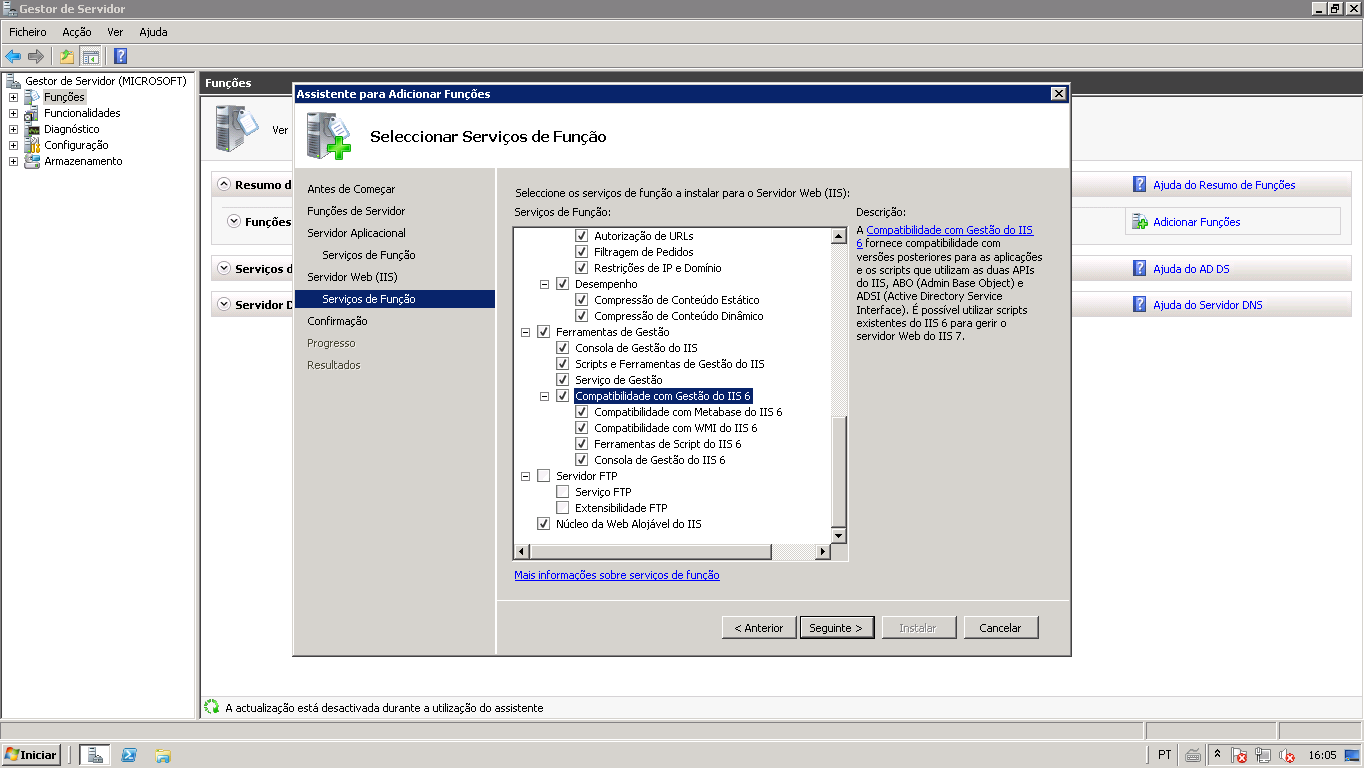Open the Ficheiro menu
1364x768 pixels.
[x=28, y=32]
